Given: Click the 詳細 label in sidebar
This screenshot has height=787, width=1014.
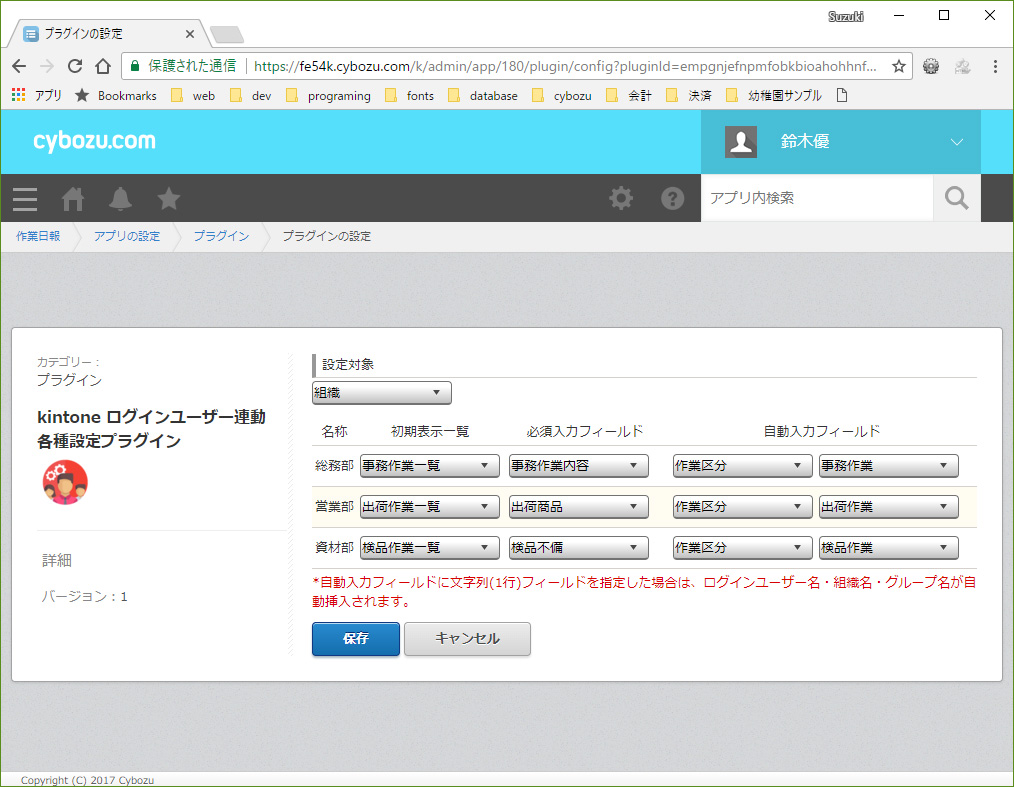Looking at the screenshot, I should coord(57,561).
